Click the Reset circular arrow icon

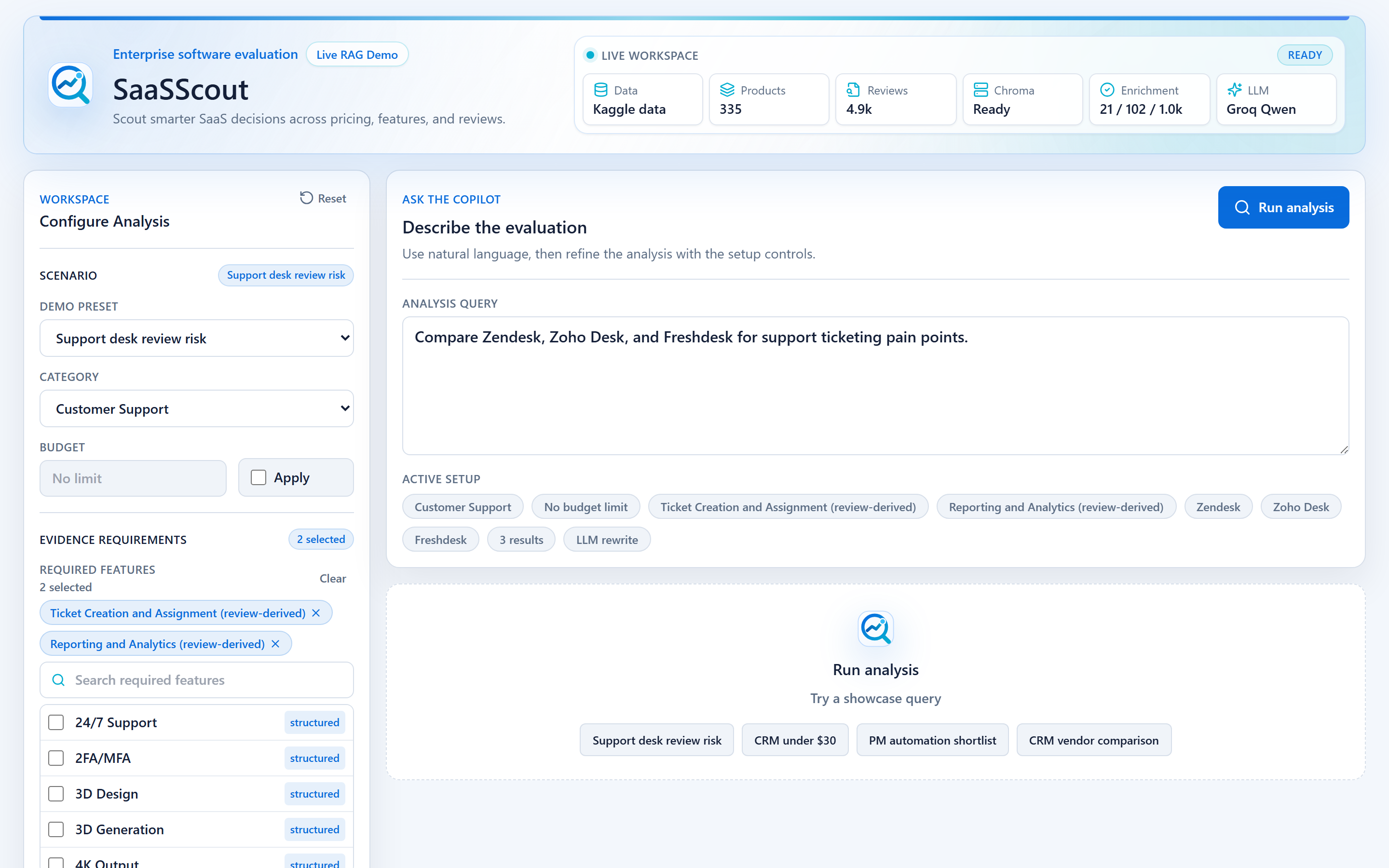pyautogui.click(x=307, y=198)
